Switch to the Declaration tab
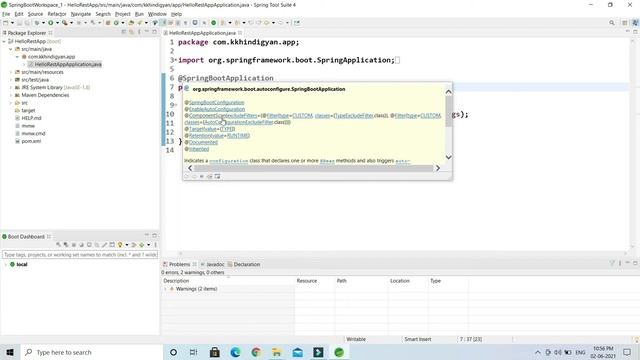The width and height of the screenshot is (640, 360). click(x=244, y=264)
